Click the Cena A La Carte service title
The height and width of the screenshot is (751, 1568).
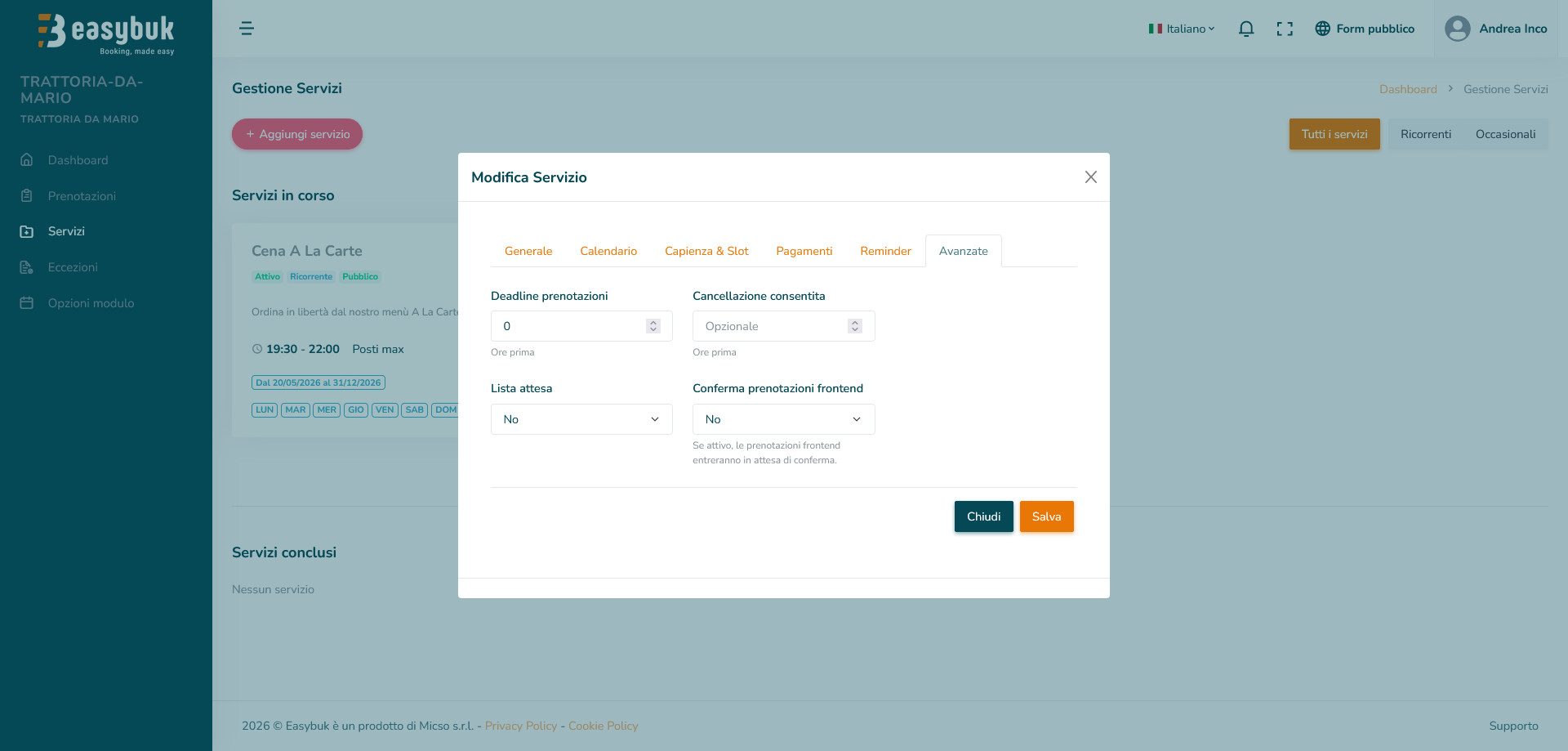(x=307, y=251)
